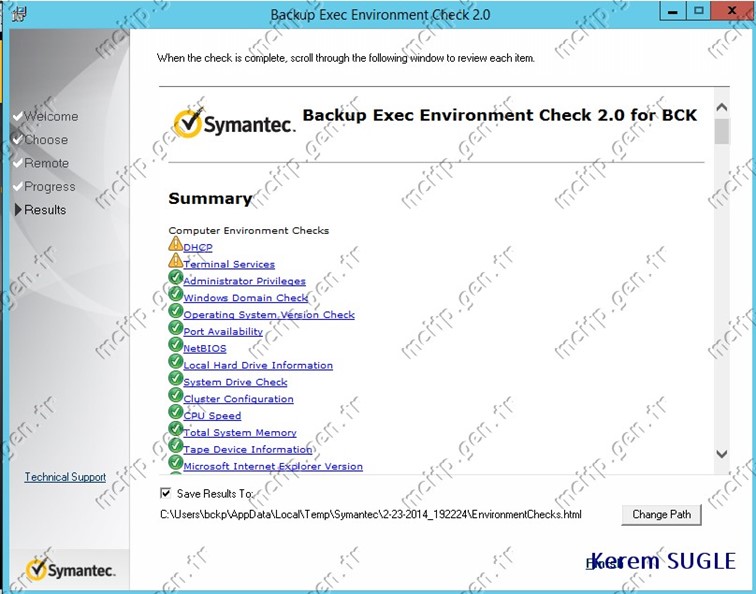The height and width of the screenshot is (594, 756).
Task: Click green check icon beside Tape Device Information
Action: tap(176, 446)
